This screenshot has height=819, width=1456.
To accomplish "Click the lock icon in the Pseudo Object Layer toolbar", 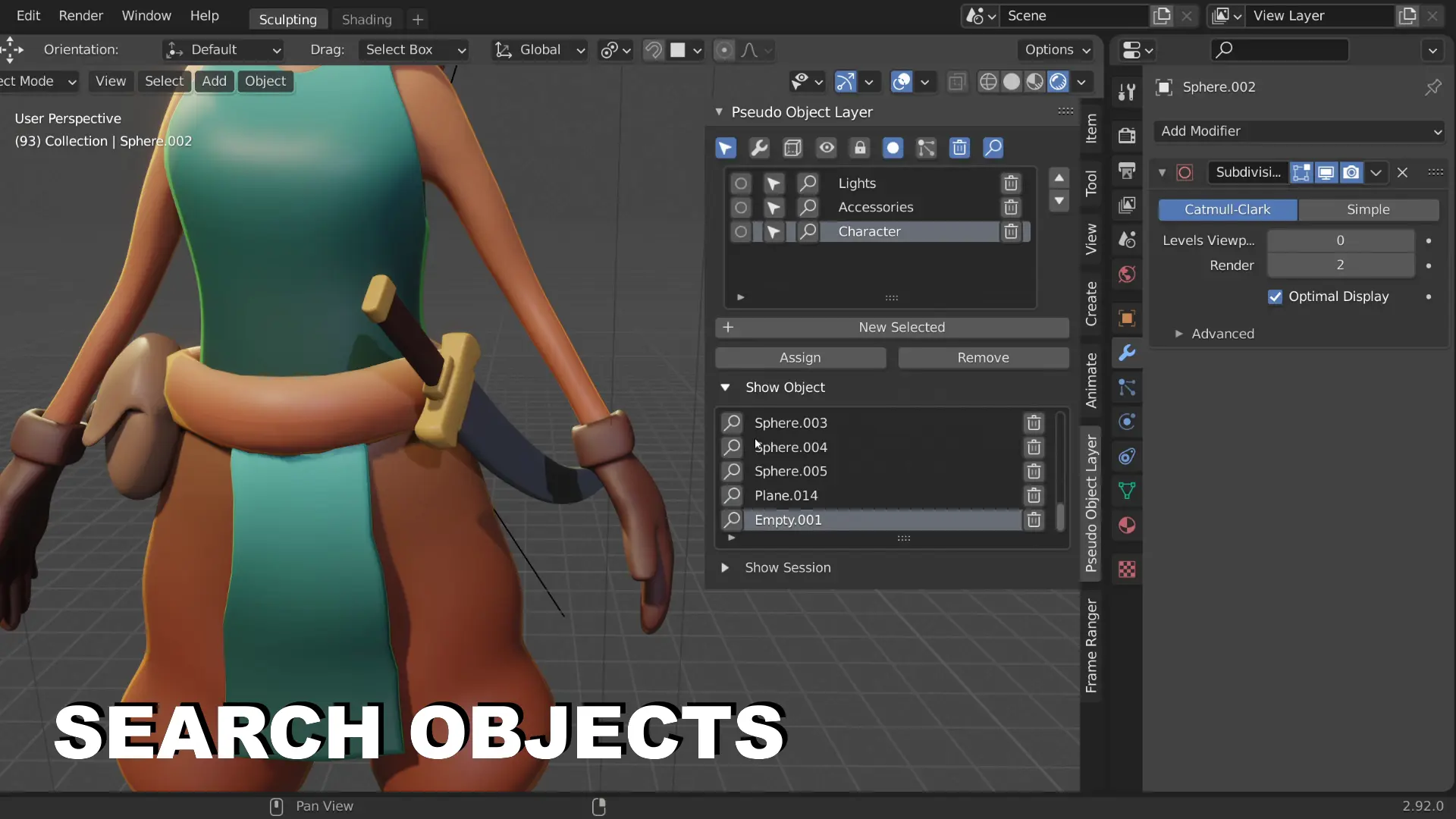I will tap(860, 148).
